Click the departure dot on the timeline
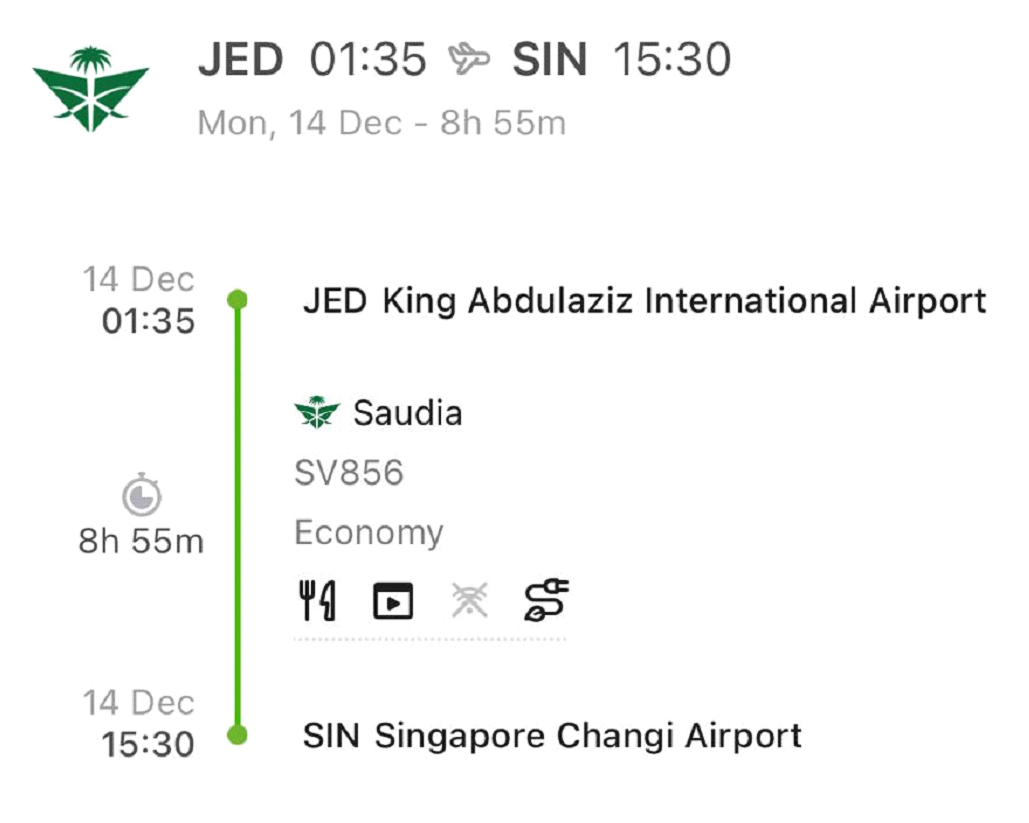This screenshot has width=1029, height=823. pyautogui.click(x=237, y=299)
